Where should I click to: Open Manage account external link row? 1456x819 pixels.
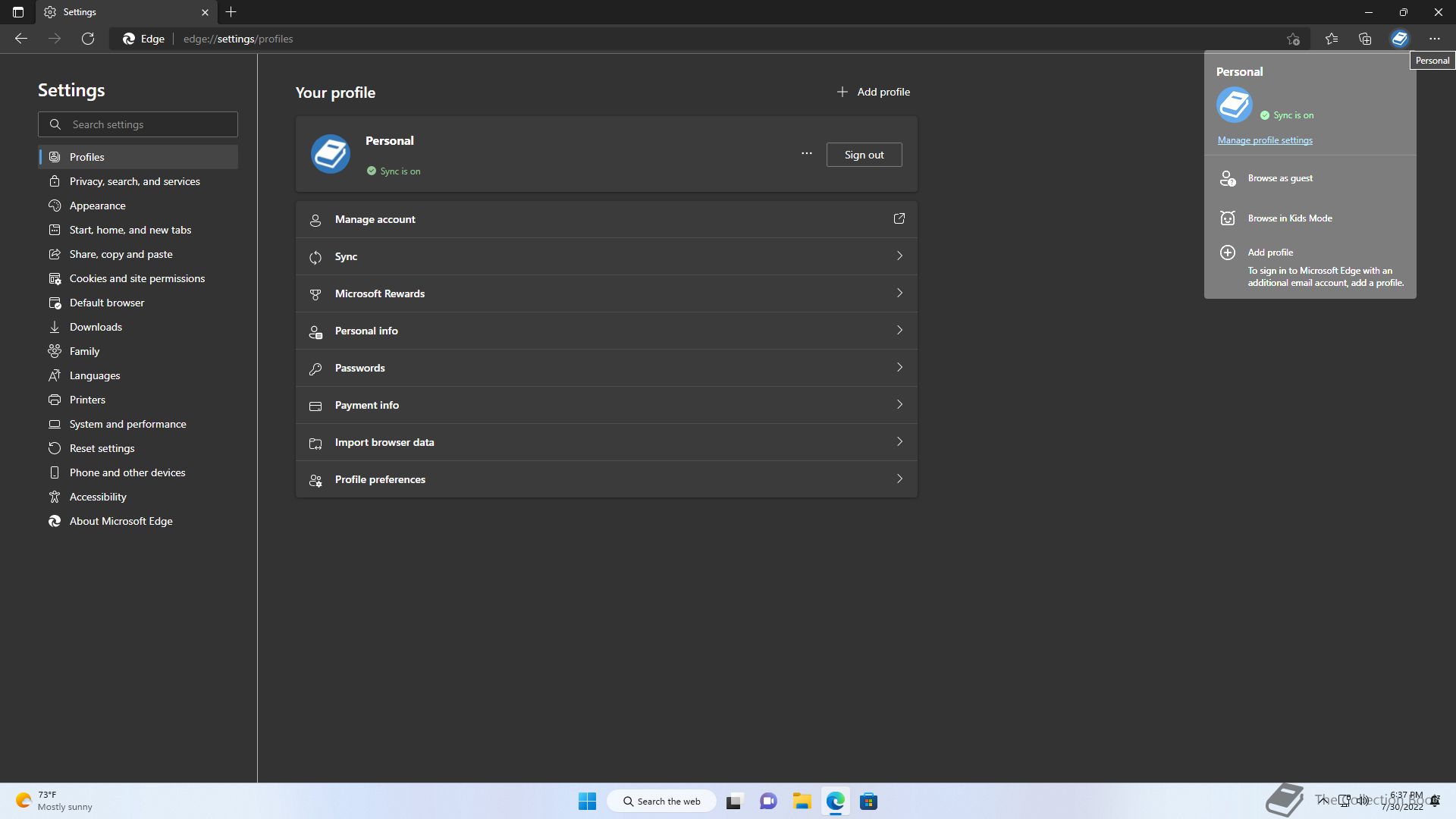(x=607, y=219)
